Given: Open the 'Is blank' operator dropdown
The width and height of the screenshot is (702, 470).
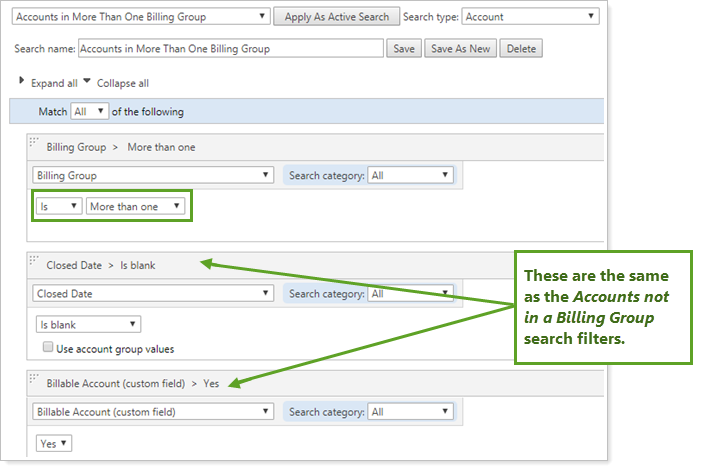Looking at the screenshot, I should [x=87, y=324].
